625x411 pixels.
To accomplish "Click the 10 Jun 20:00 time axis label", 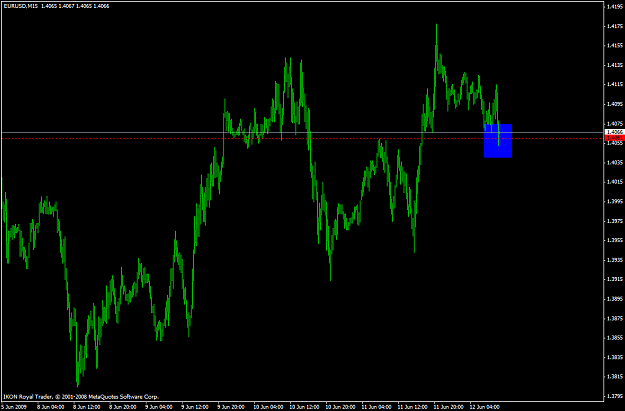I will coord(340,407).
